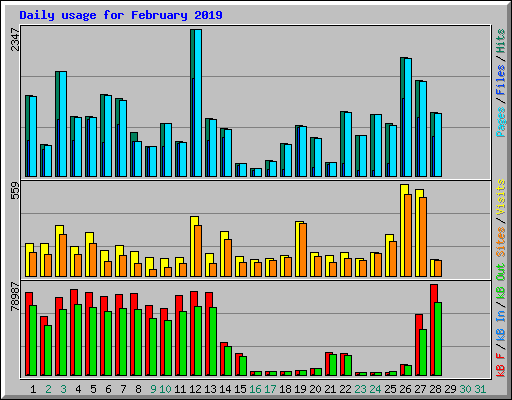Click day 13 on the x-axis
512x400 pixels.
pyautogui.click(x=210, y=389)
